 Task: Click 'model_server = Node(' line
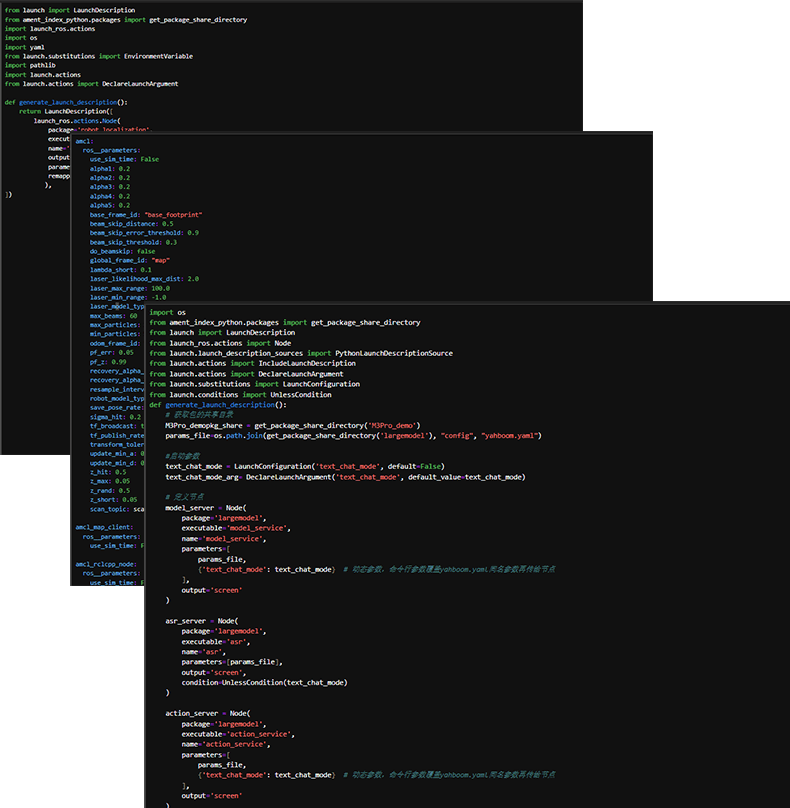(x=206, y=508)
